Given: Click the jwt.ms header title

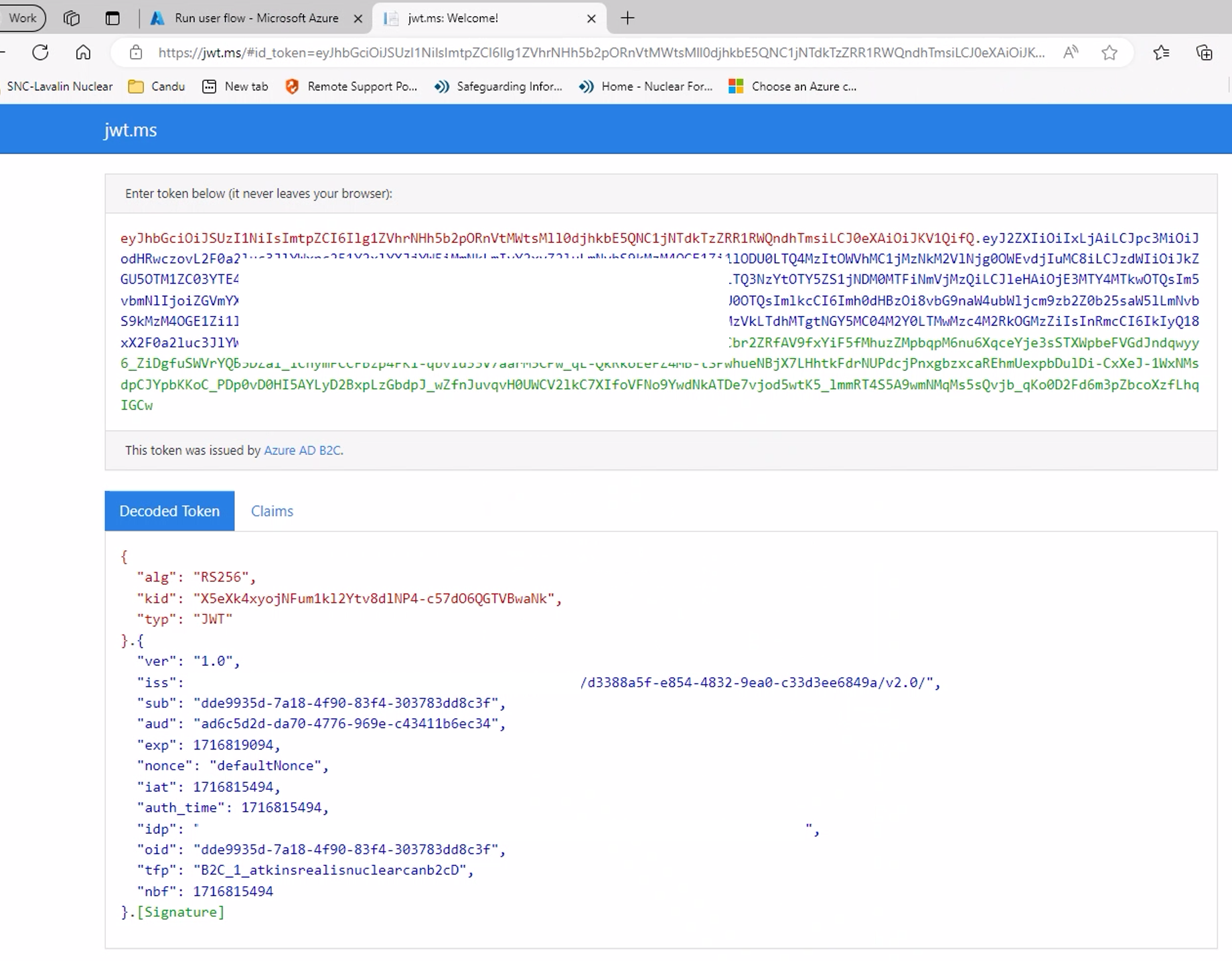Looking at the screenshot, I should (131, 130).
